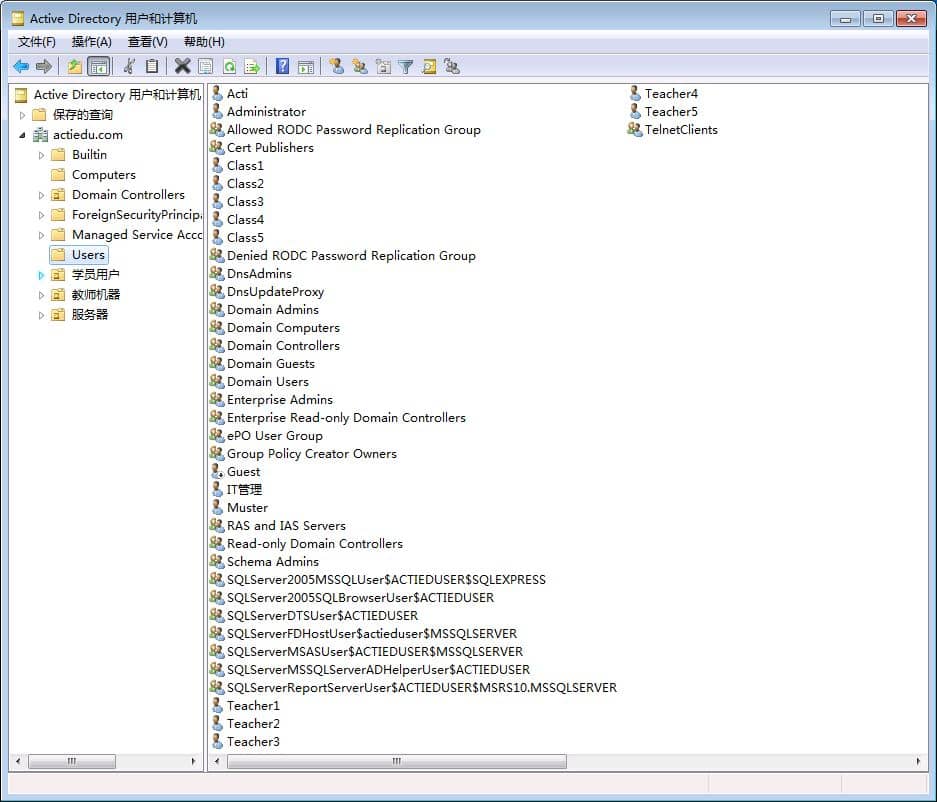Click right-pane scrollbar's right arrow

point(918,761)
